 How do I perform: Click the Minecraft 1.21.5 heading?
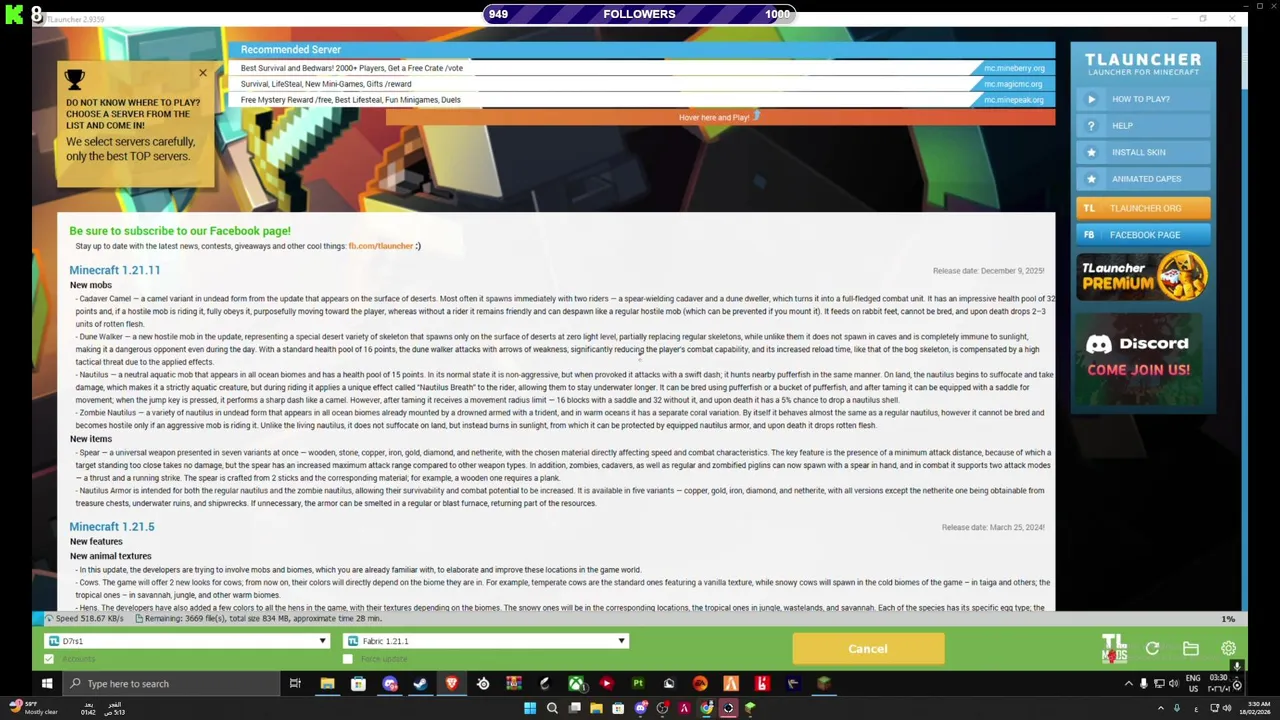point(112,527)
